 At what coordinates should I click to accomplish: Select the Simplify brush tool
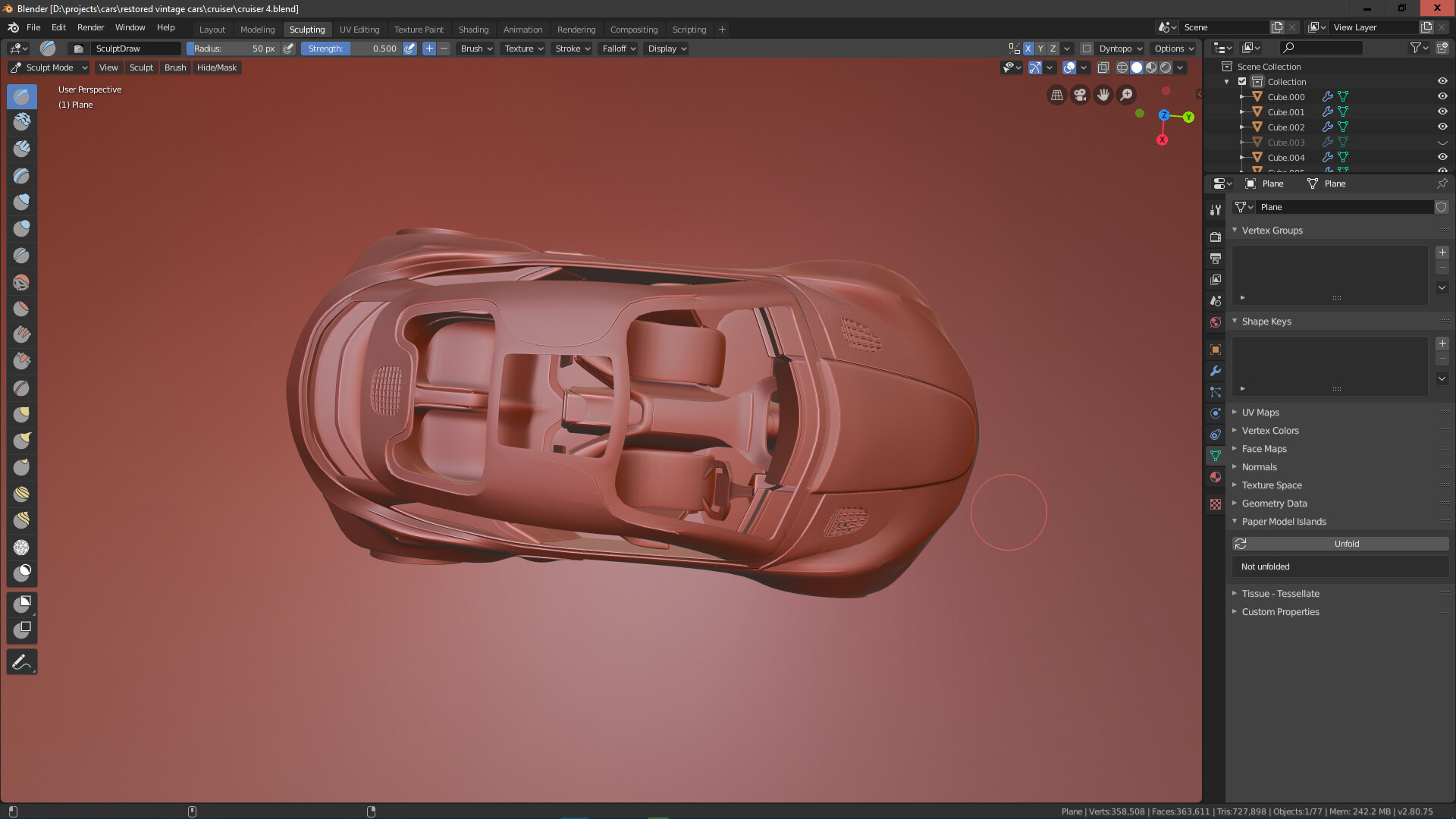pyautogui.click(x=22, y=548)
